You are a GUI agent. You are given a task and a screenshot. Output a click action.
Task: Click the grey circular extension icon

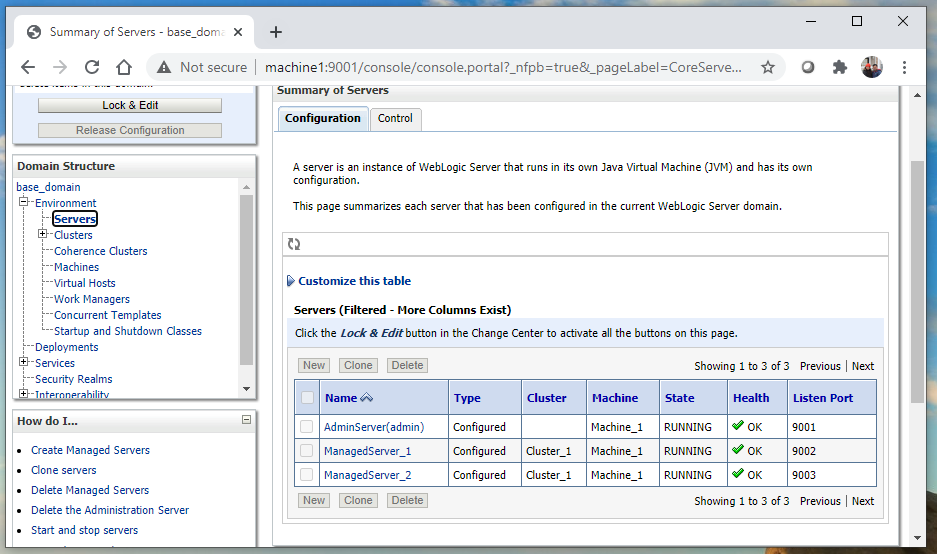tap(808, 67)
